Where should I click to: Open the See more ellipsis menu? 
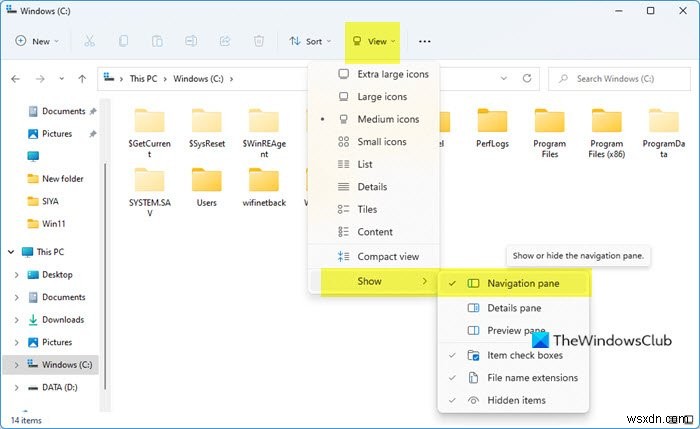pyautogui.click(x=425, y=42)
